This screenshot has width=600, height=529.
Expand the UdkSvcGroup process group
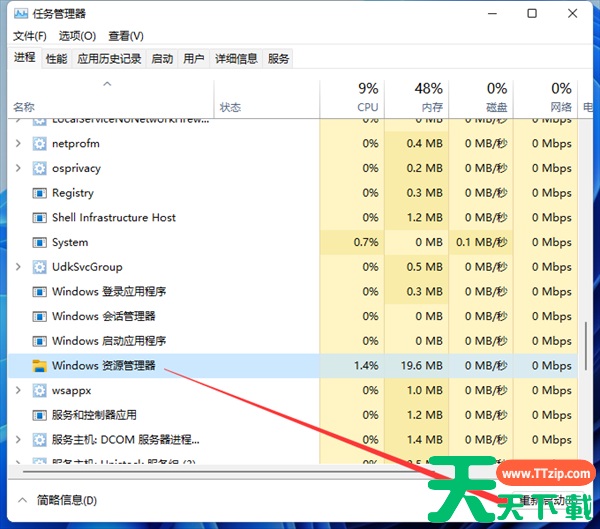(x=18, y=267)
